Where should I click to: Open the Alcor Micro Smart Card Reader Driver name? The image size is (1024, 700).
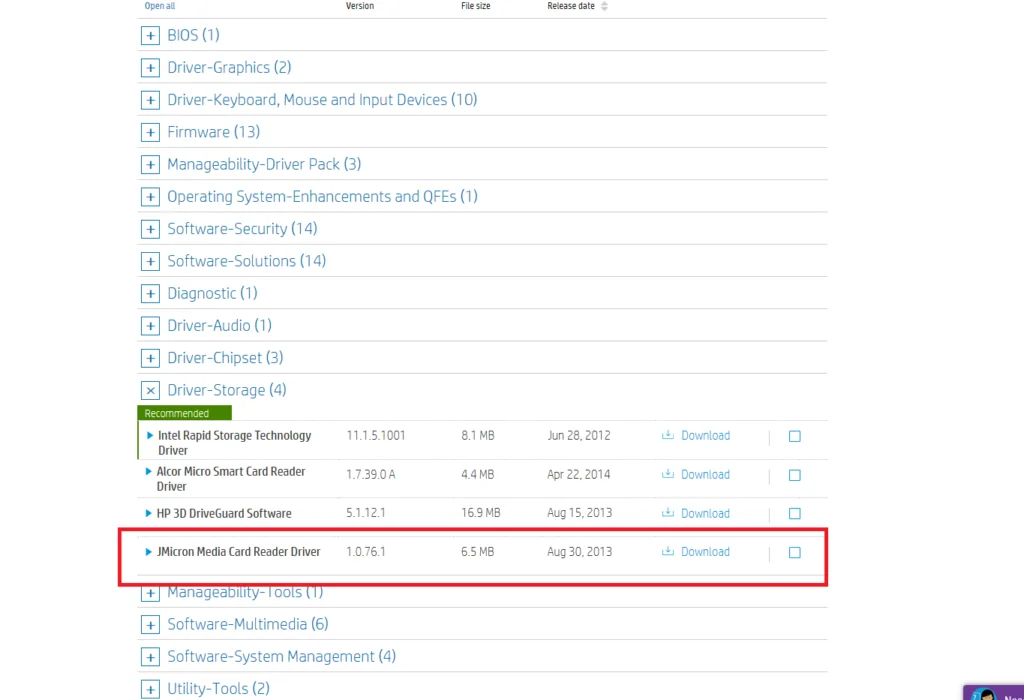[231, 479]
